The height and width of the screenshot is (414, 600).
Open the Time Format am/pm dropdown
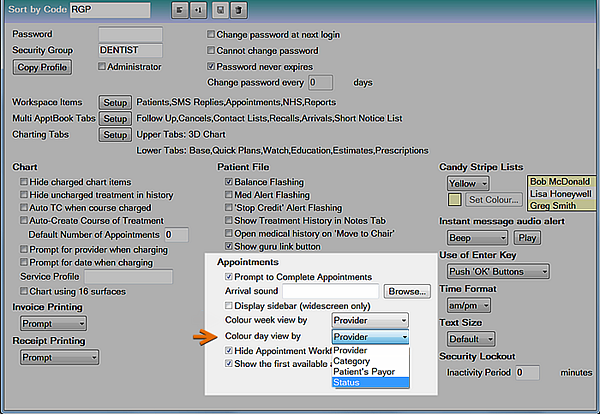pos(469,305)
